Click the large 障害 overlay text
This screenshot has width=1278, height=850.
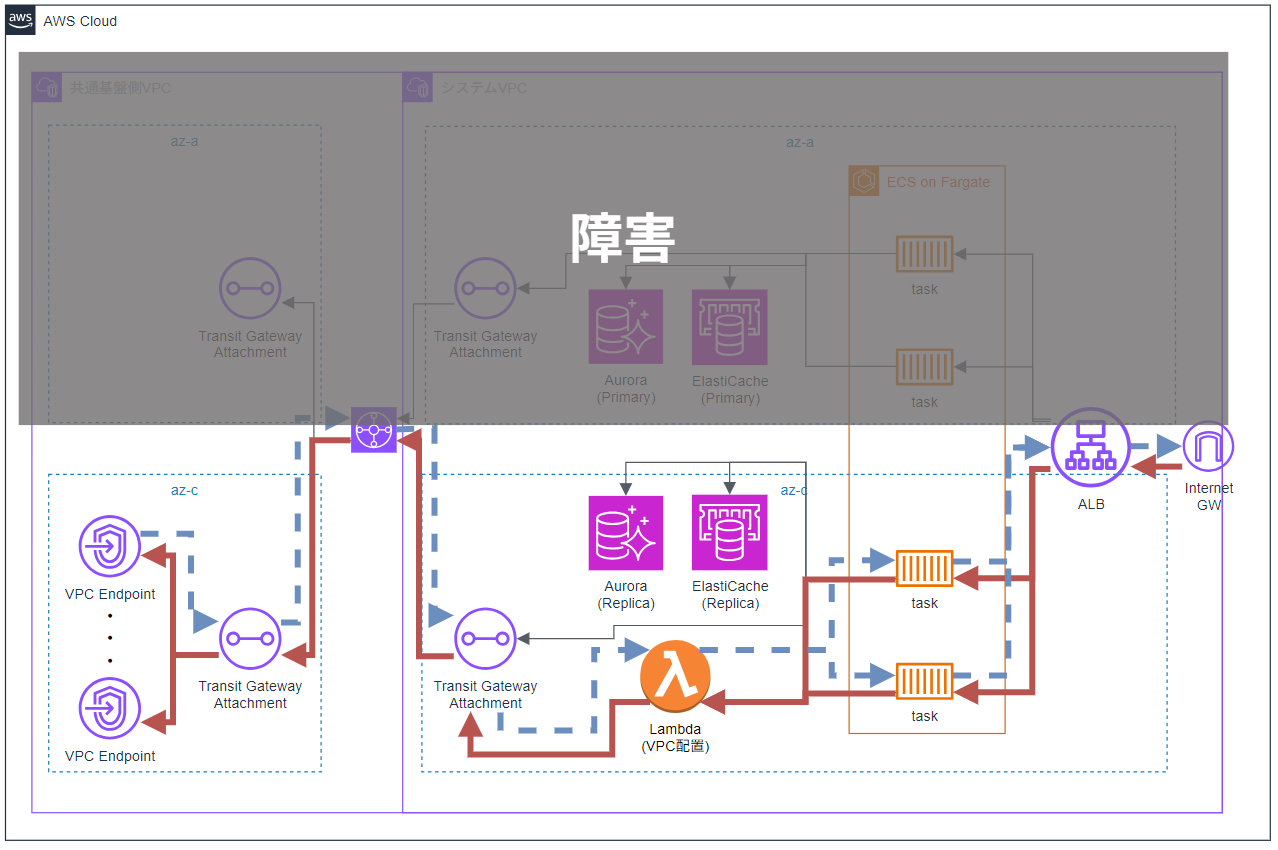(x=623, y=238)
